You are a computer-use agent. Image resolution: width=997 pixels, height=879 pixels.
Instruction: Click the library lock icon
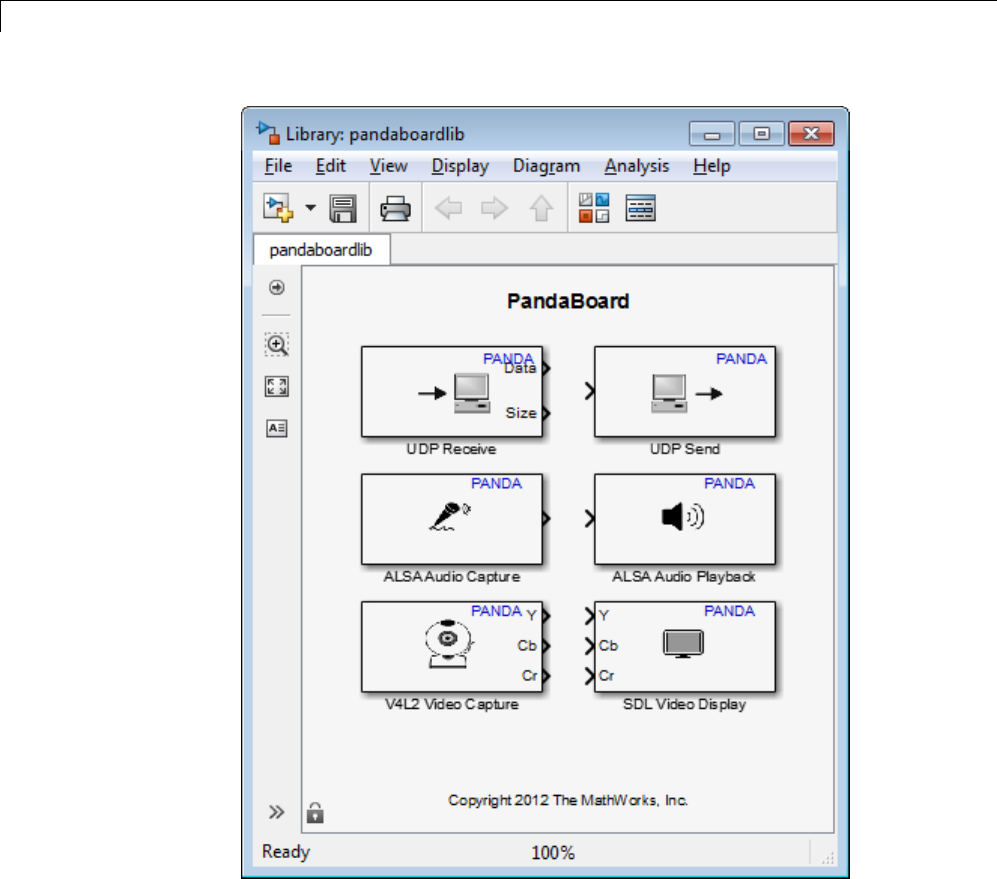coord(315,813)
